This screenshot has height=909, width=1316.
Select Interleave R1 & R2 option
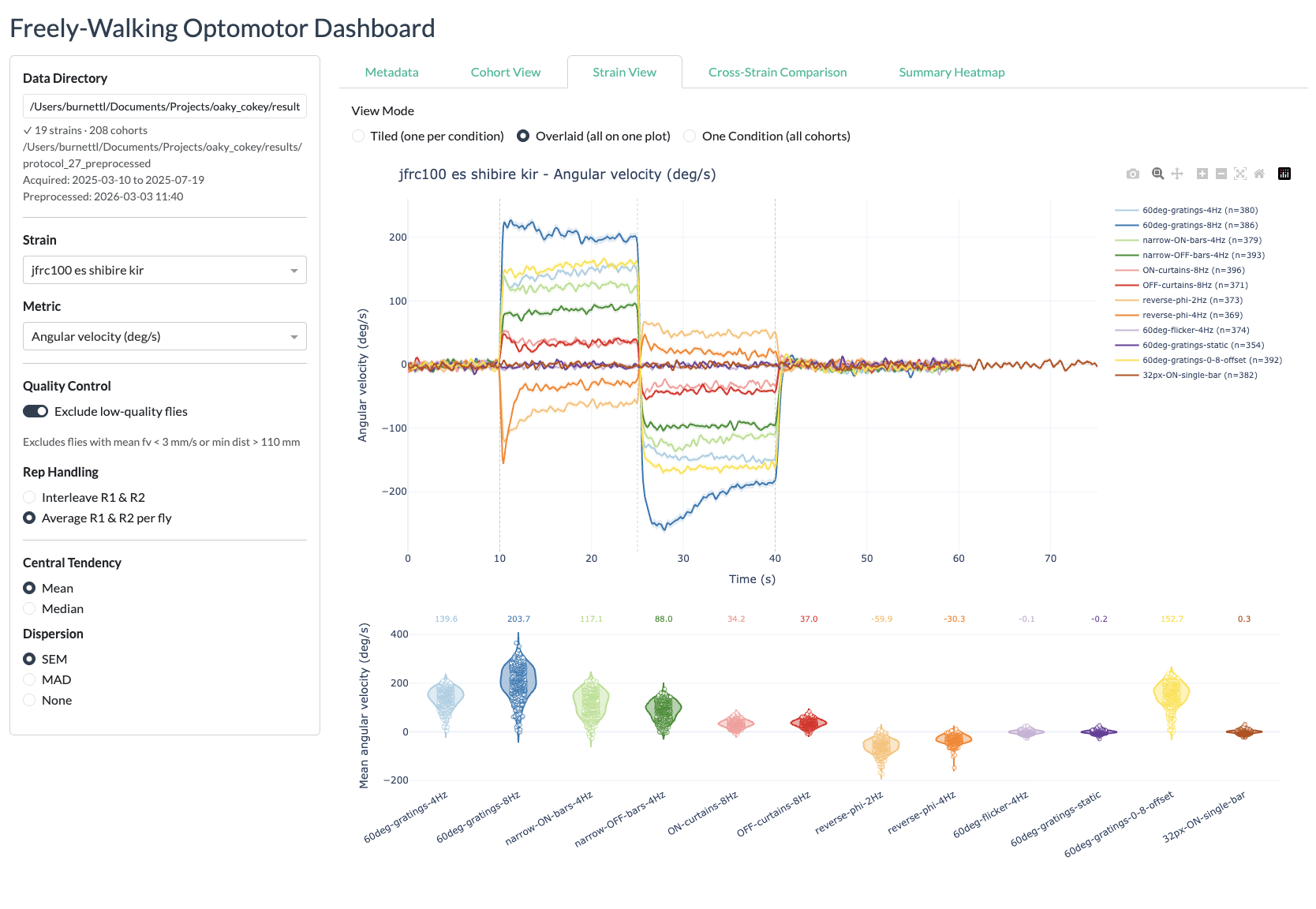[29, 497]
